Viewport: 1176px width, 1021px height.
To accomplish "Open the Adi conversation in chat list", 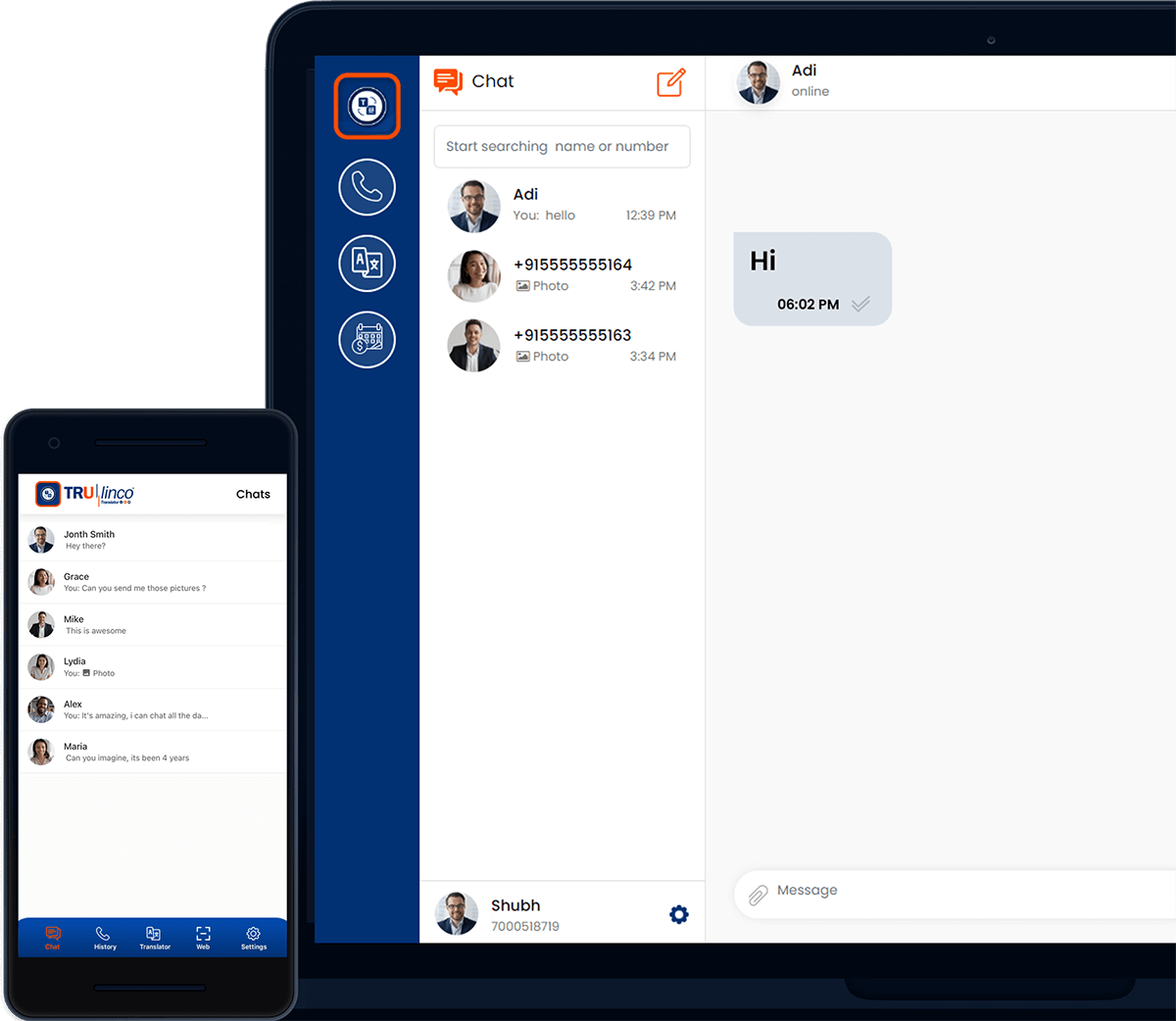I will coord(562,205).
